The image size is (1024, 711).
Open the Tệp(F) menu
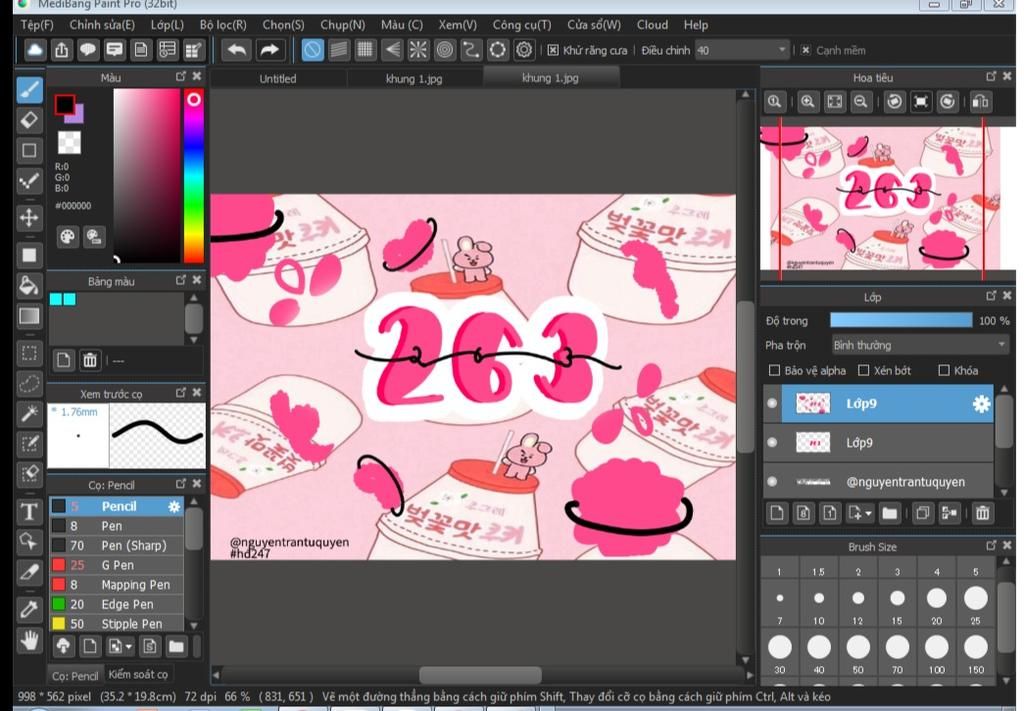click(x=37, y=25)
